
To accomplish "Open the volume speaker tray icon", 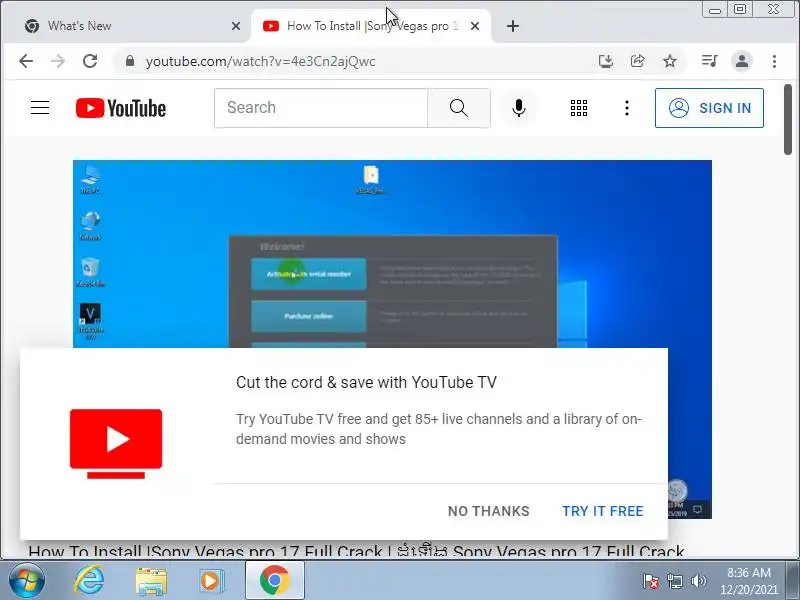I will [x=699, y=581].
